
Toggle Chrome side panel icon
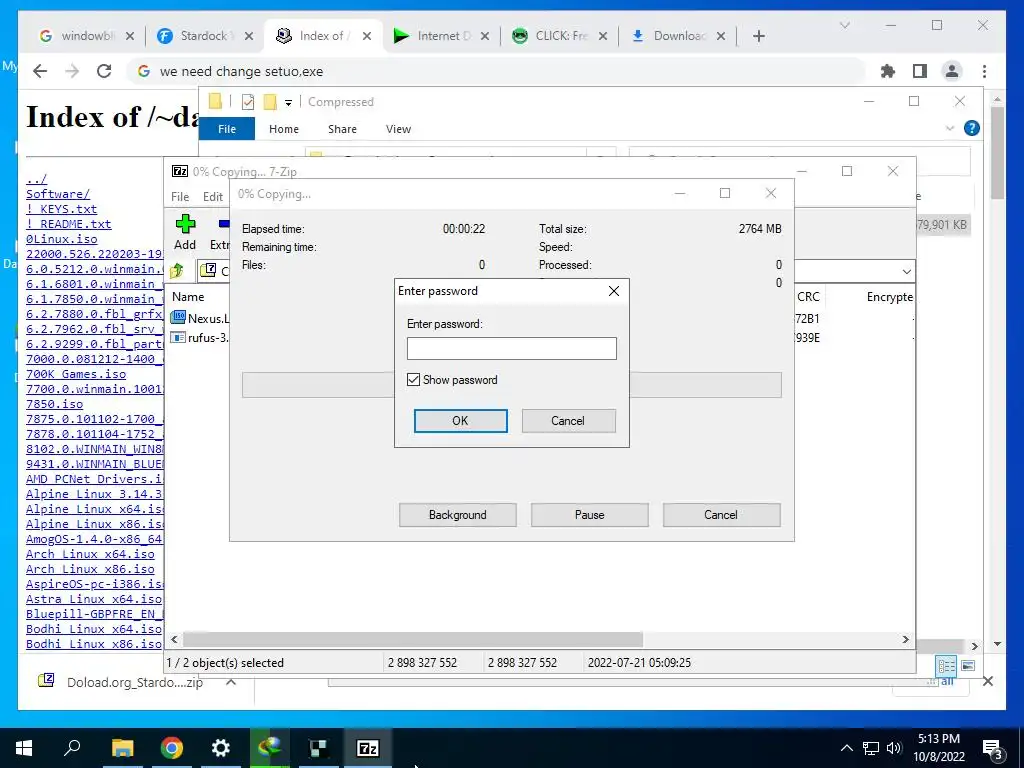click(x=920, y=71)
